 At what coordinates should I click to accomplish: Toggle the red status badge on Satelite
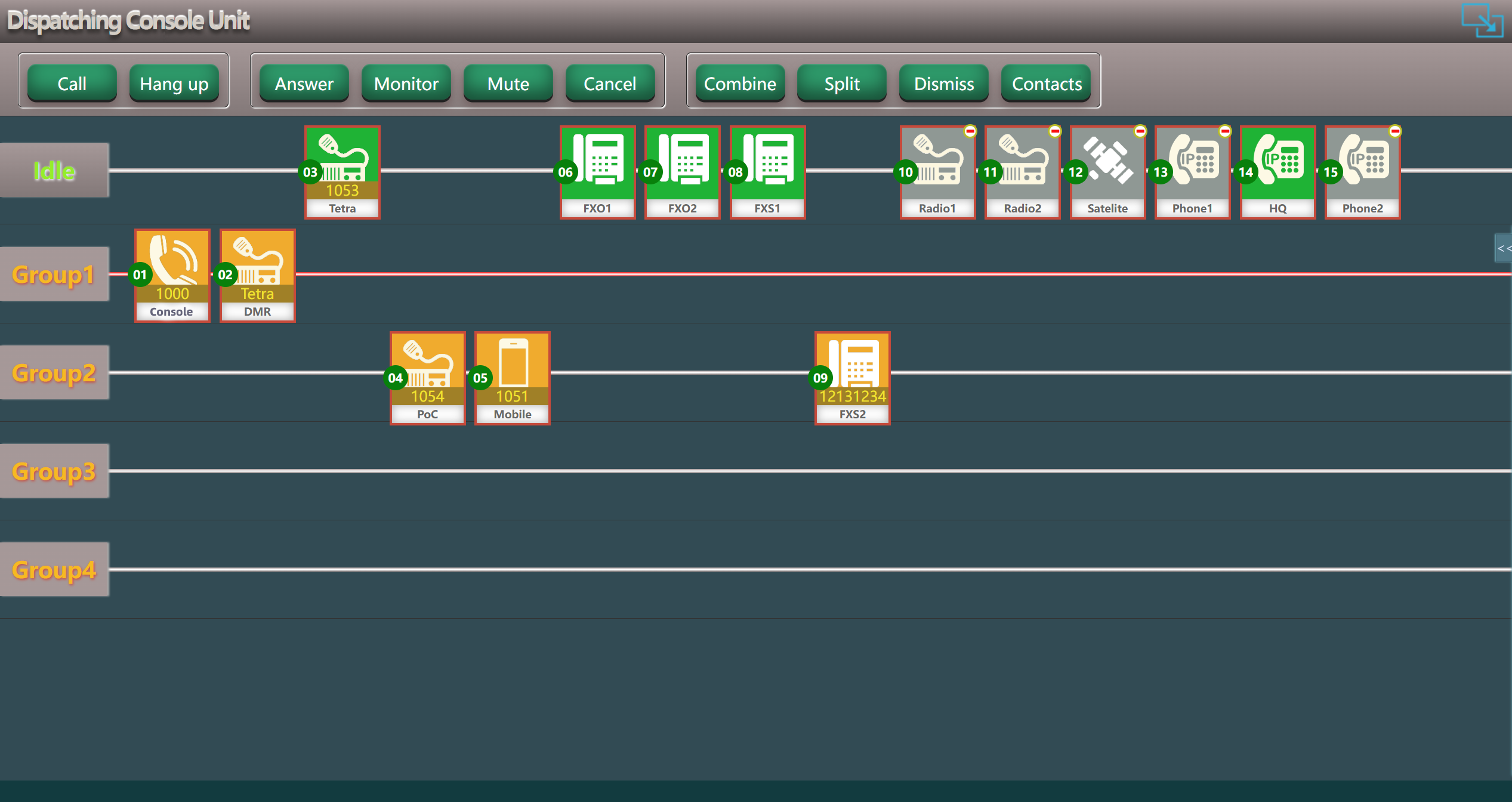point(1140,131)
